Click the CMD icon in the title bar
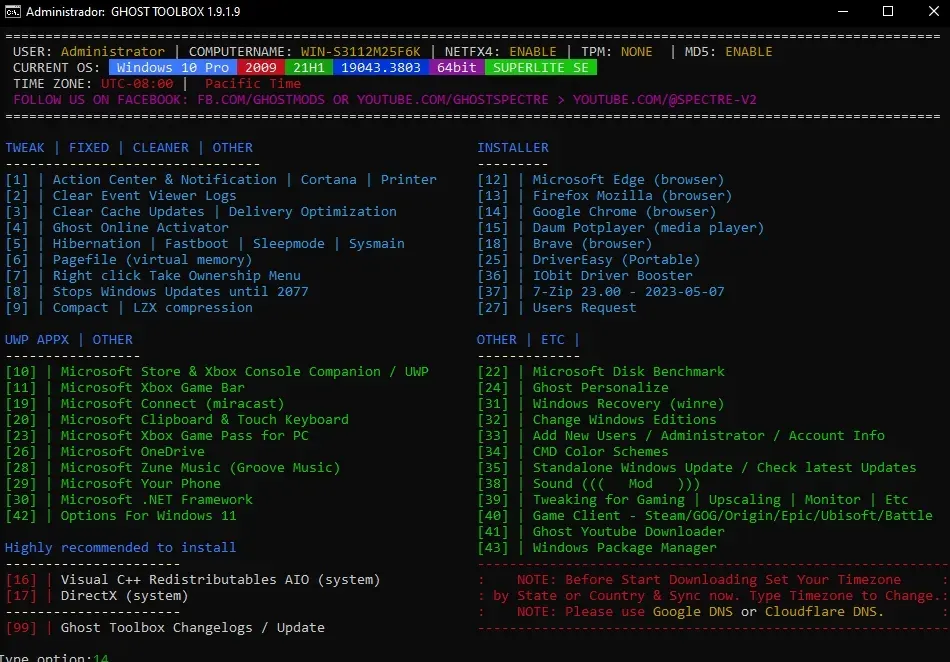 click(12, 12)
